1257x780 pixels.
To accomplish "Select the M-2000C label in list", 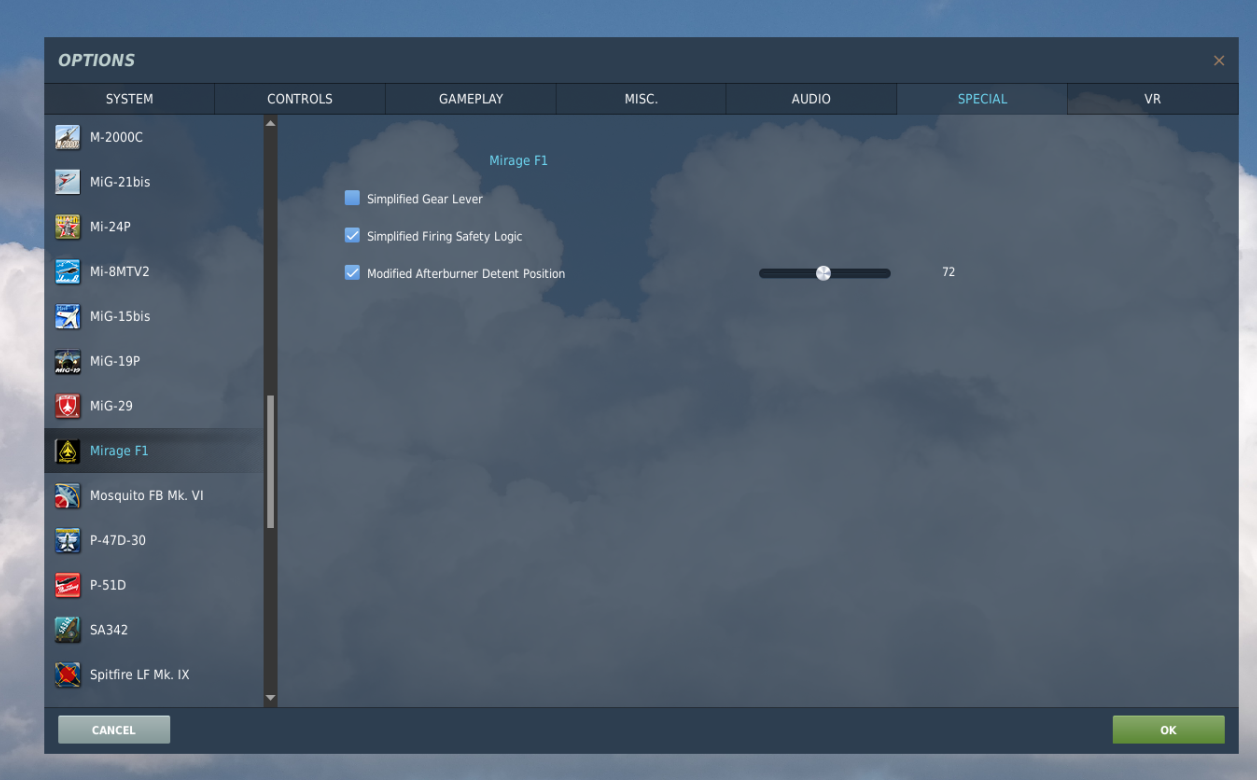I will click(116, 137).
